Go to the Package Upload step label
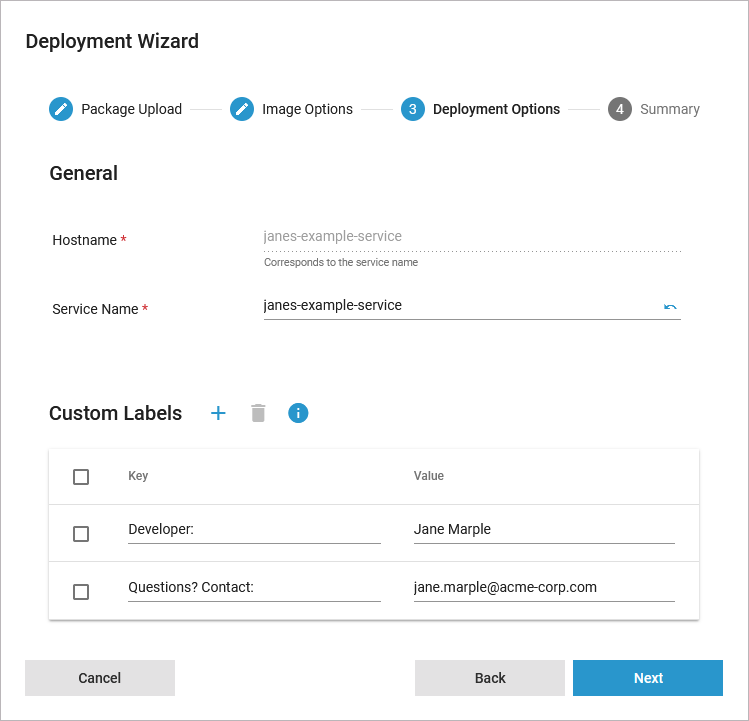The height and width of the screenshot is (721, 749). (131, 110)
